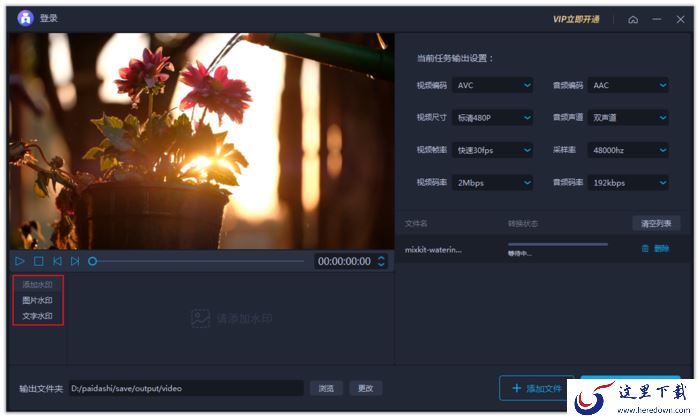
Task: Click 删除 for the mixkit file
Action: click(x=662, y=248)
